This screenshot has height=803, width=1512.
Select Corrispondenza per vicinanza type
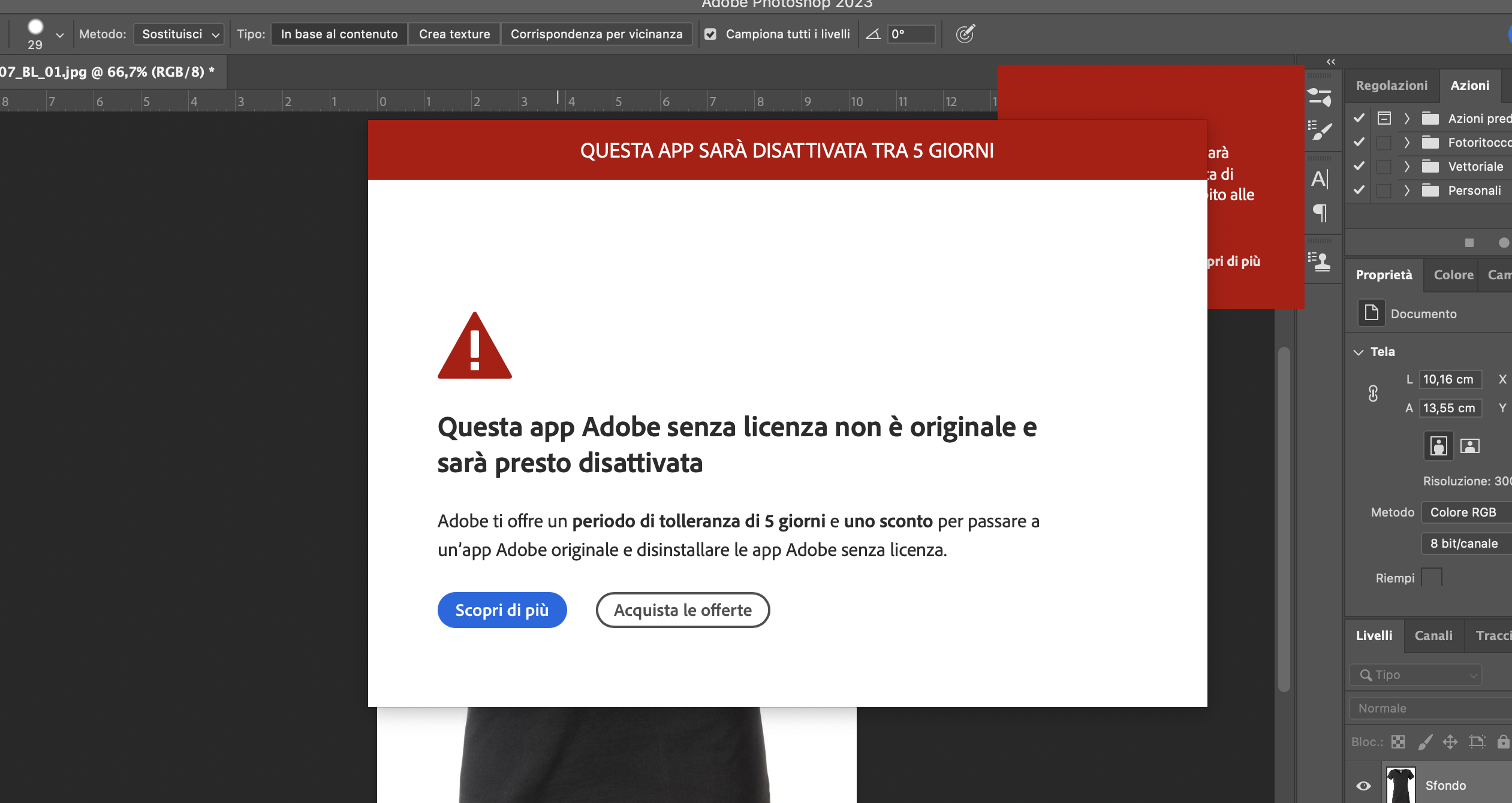[x=597, y=34]
